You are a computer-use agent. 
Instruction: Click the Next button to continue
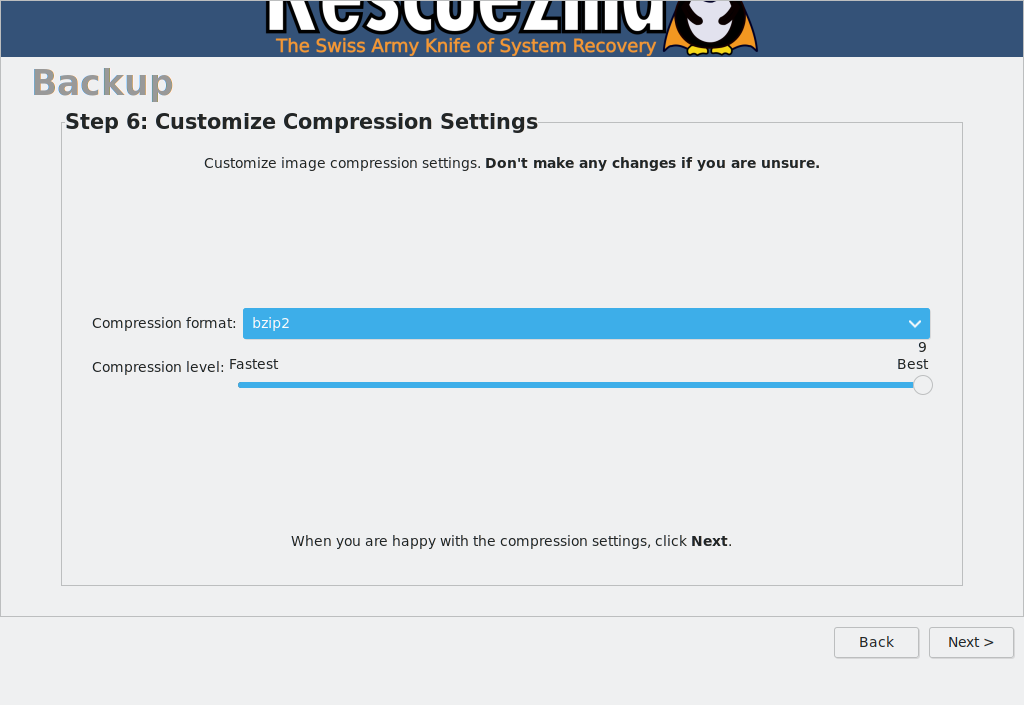pos(971,642)
